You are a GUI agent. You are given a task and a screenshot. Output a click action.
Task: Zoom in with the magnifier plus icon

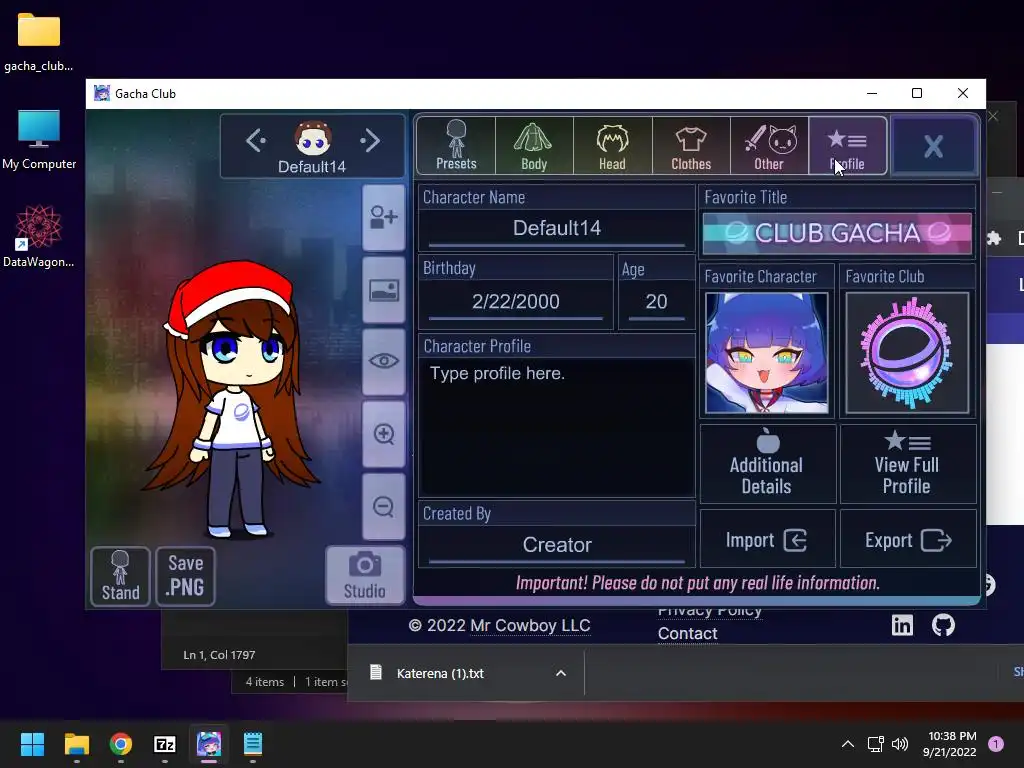(x=384, y=434)
